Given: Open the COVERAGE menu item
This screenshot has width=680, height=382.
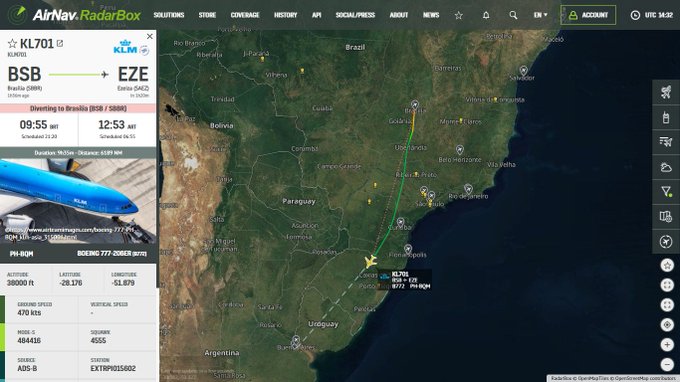Looking at the screenshot, I should pos(245,15).
